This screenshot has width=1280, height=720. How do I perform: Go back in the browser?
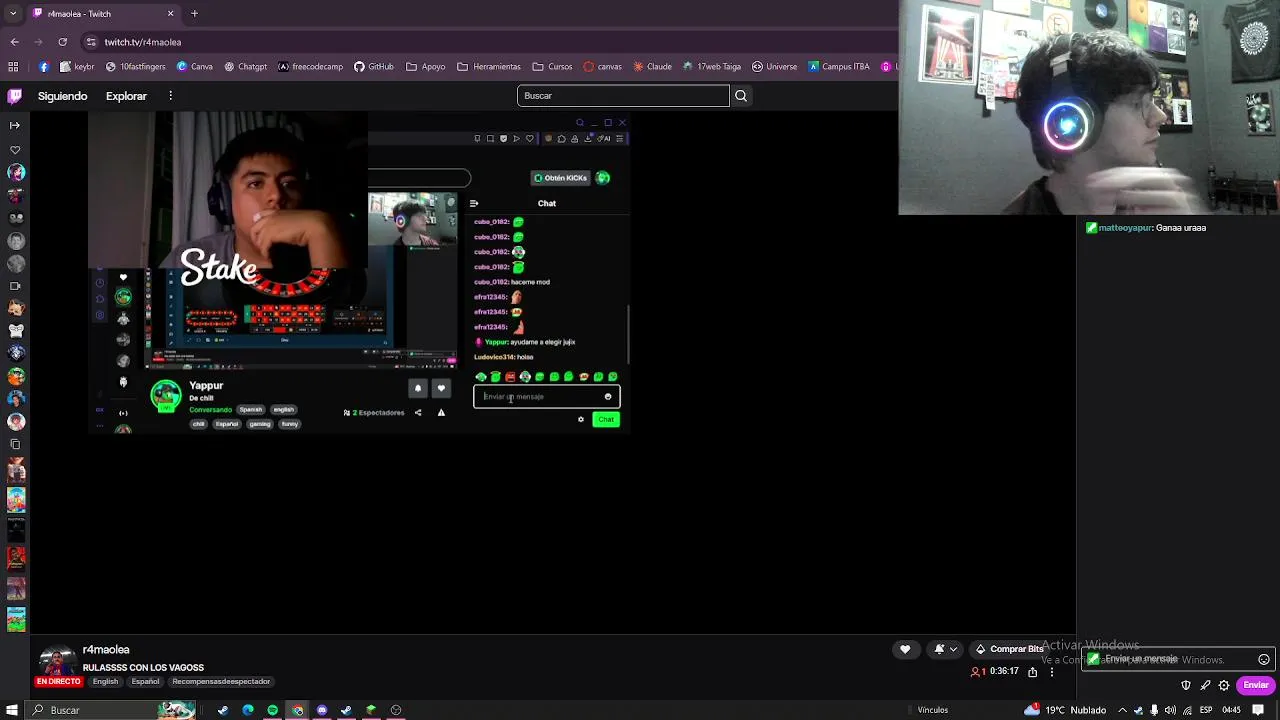pos(15,42)
